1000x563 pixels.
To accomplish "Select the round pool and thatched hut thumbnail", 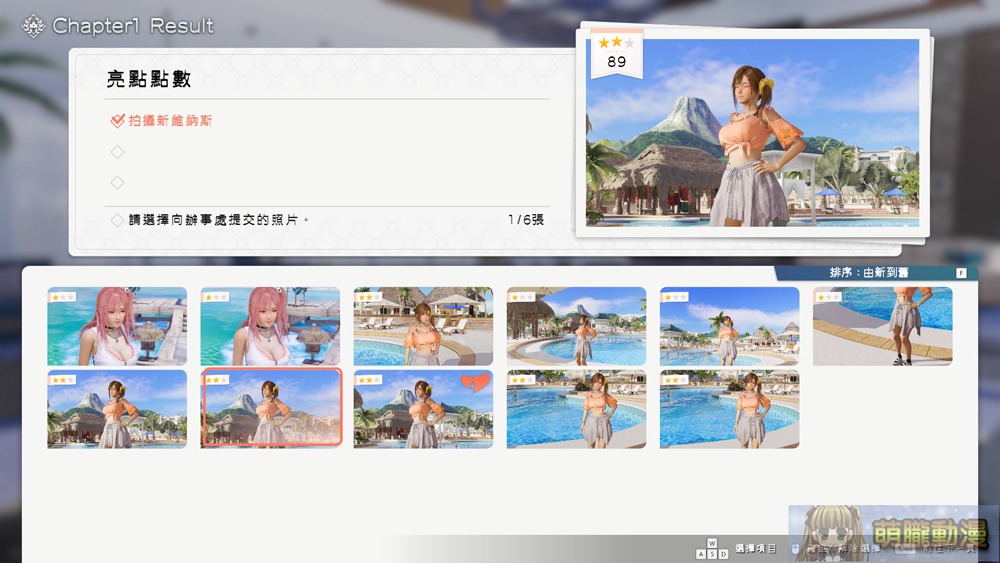I will [577, 326].
